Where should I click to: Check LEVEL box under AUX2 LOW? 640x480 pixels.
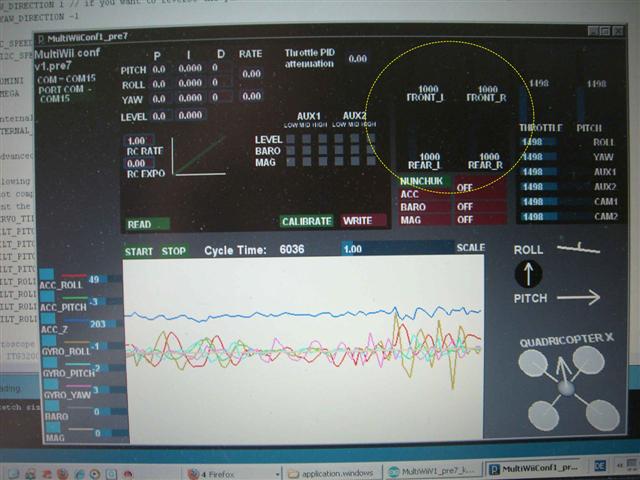(339, 139)
